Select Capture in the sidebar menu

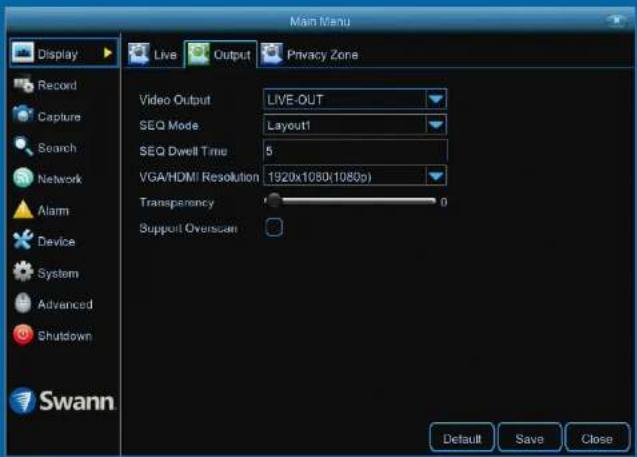(59, 117)
